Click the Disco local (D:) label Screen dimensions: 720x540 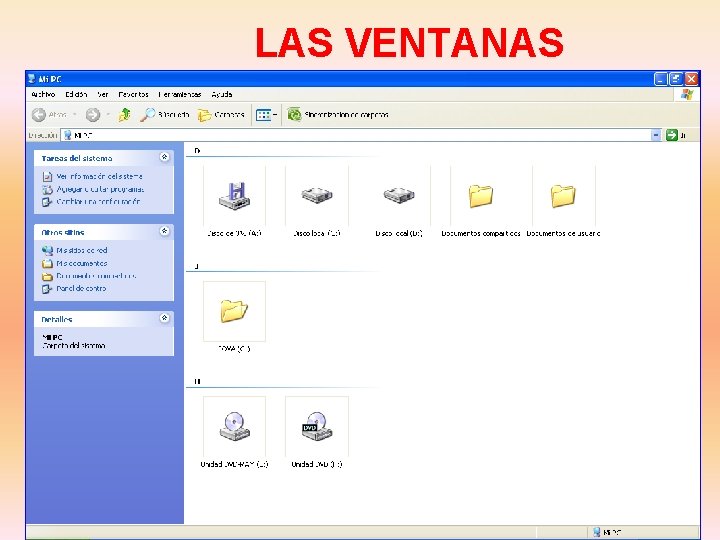coord(399,233)
